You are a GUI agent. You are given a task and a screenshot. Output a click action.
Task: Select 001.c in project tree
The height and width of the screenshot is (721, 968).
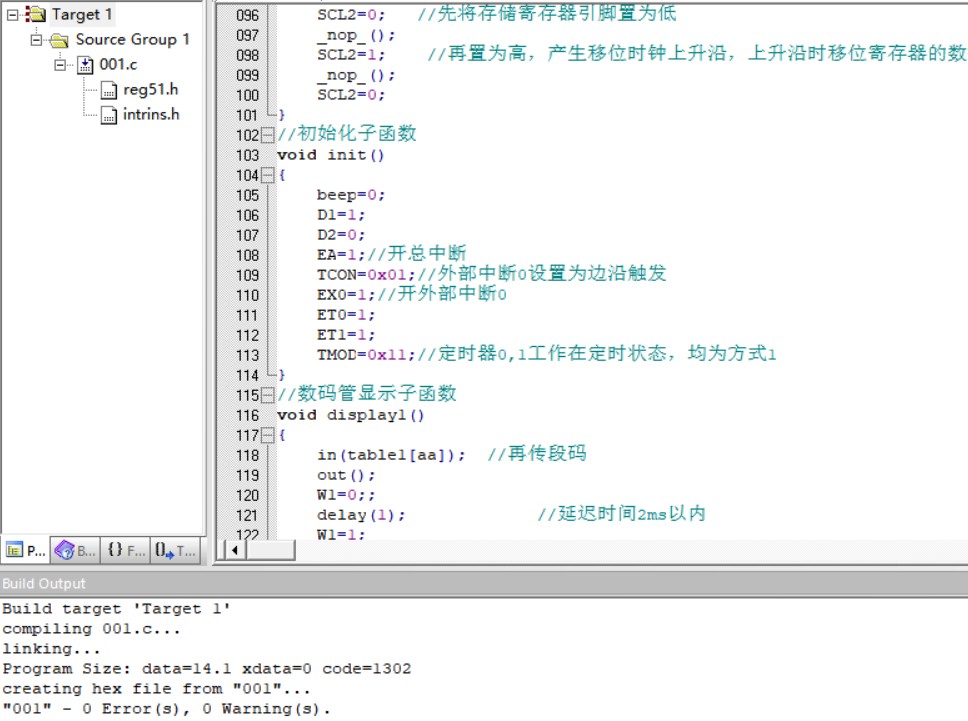[x=118, y=64]
